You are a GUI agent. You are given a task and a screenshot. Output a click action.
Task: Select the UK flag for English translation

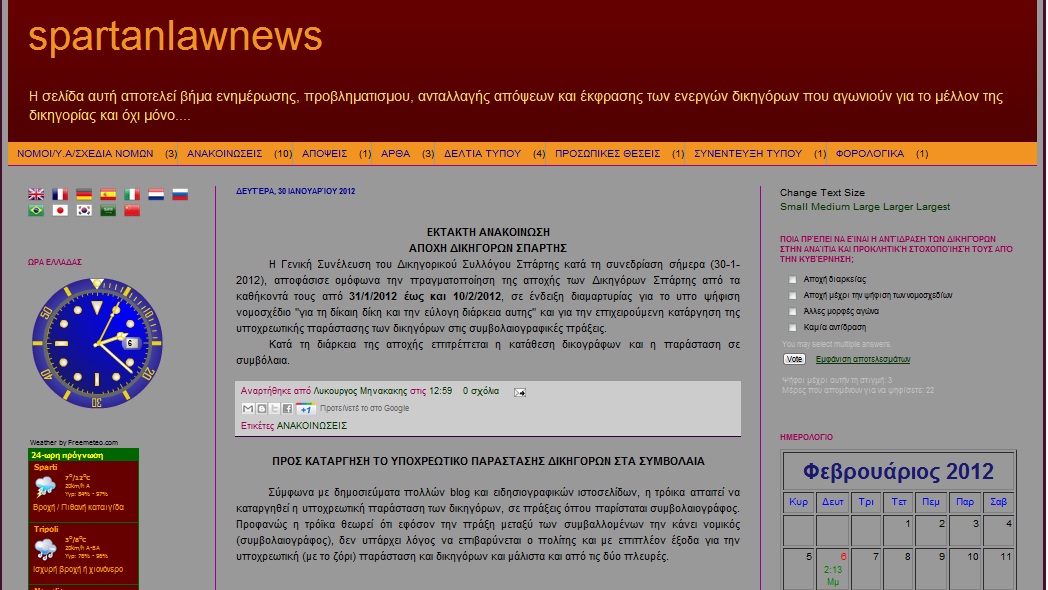click(36, 195)
